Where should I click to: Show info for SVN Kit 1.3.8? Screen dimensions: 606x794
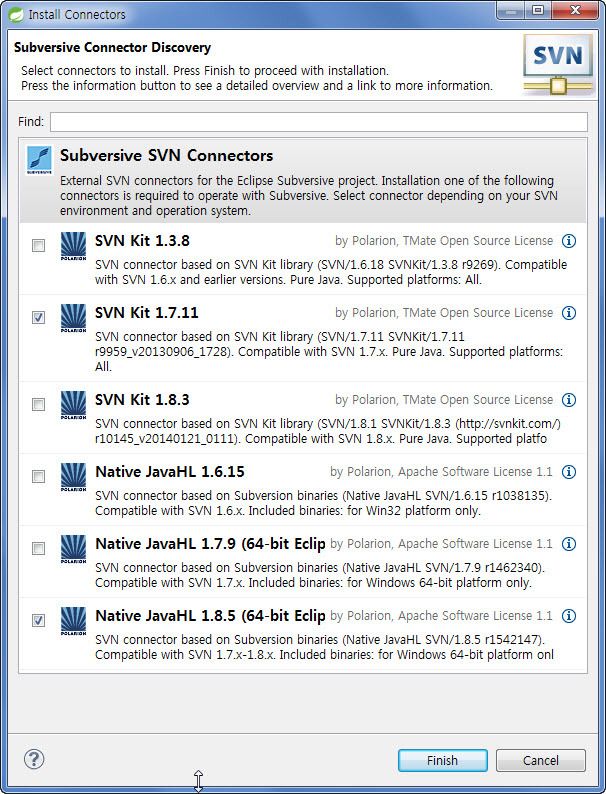tap(569, 241)
